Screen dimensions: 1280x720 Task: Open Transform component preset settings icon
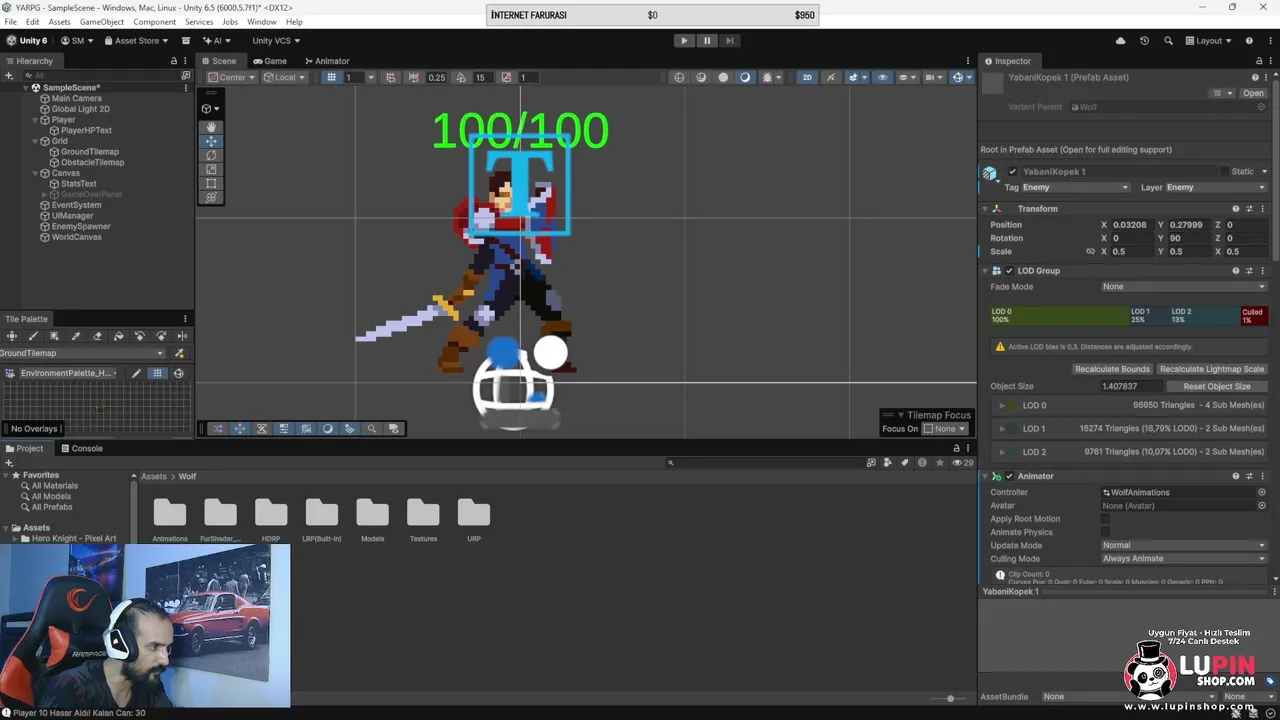coord(1249,209)
